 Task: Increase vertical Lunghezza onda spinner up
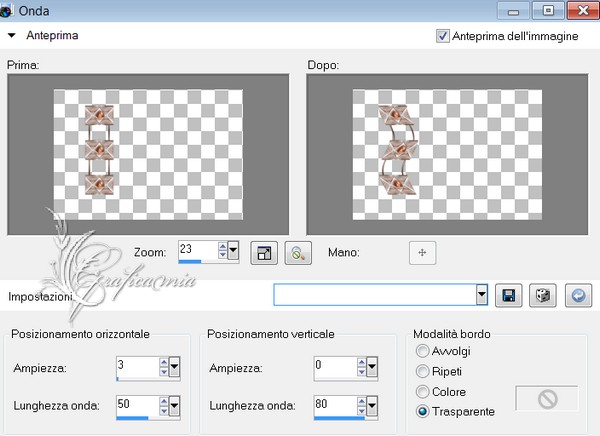362,401
